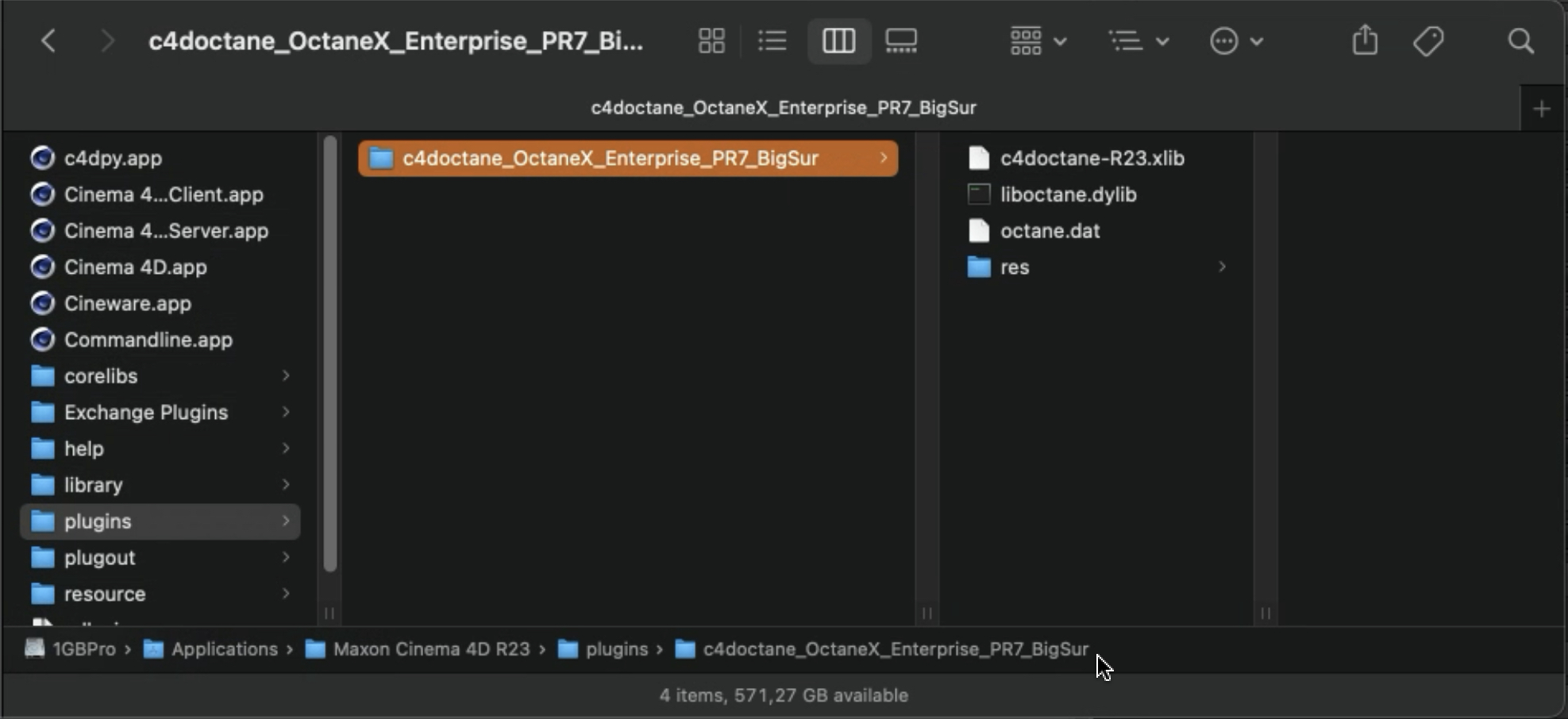Select c4dpy.app in the first column

[160, 158]
